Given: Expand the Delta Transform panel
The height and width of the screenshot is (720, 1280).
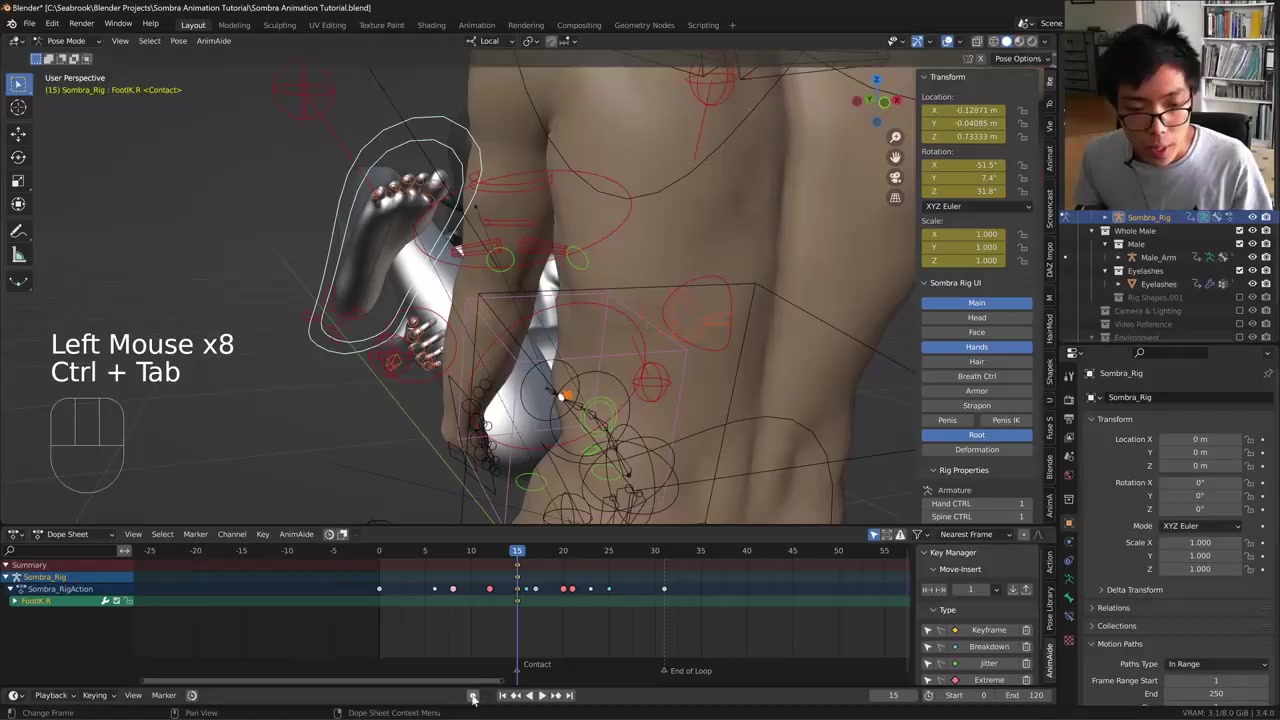Looking at the screenshot, I should (x=1134, y=590).
